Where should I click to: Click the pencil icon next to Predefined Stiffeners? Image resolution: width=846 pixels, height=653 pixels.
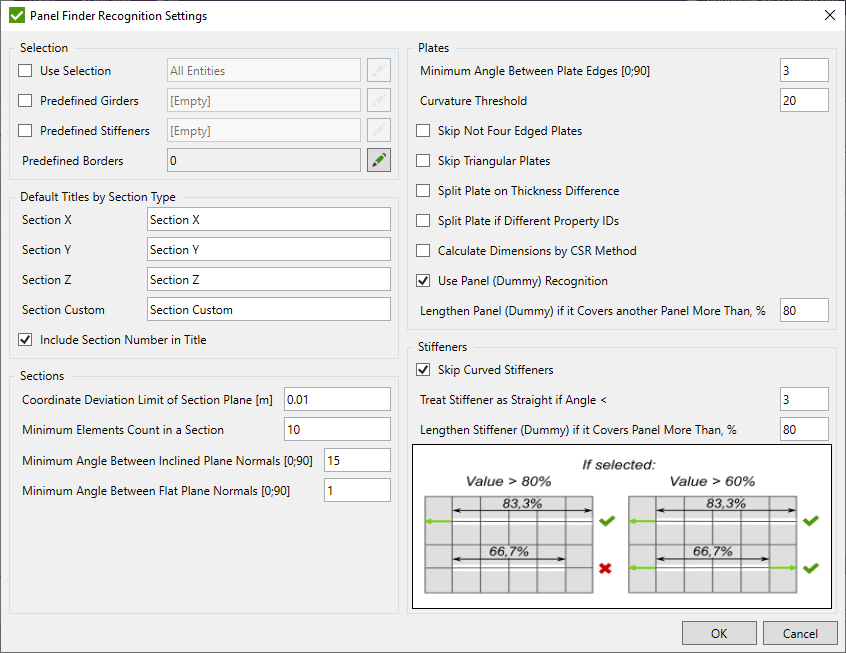click(x=378, y=130)
